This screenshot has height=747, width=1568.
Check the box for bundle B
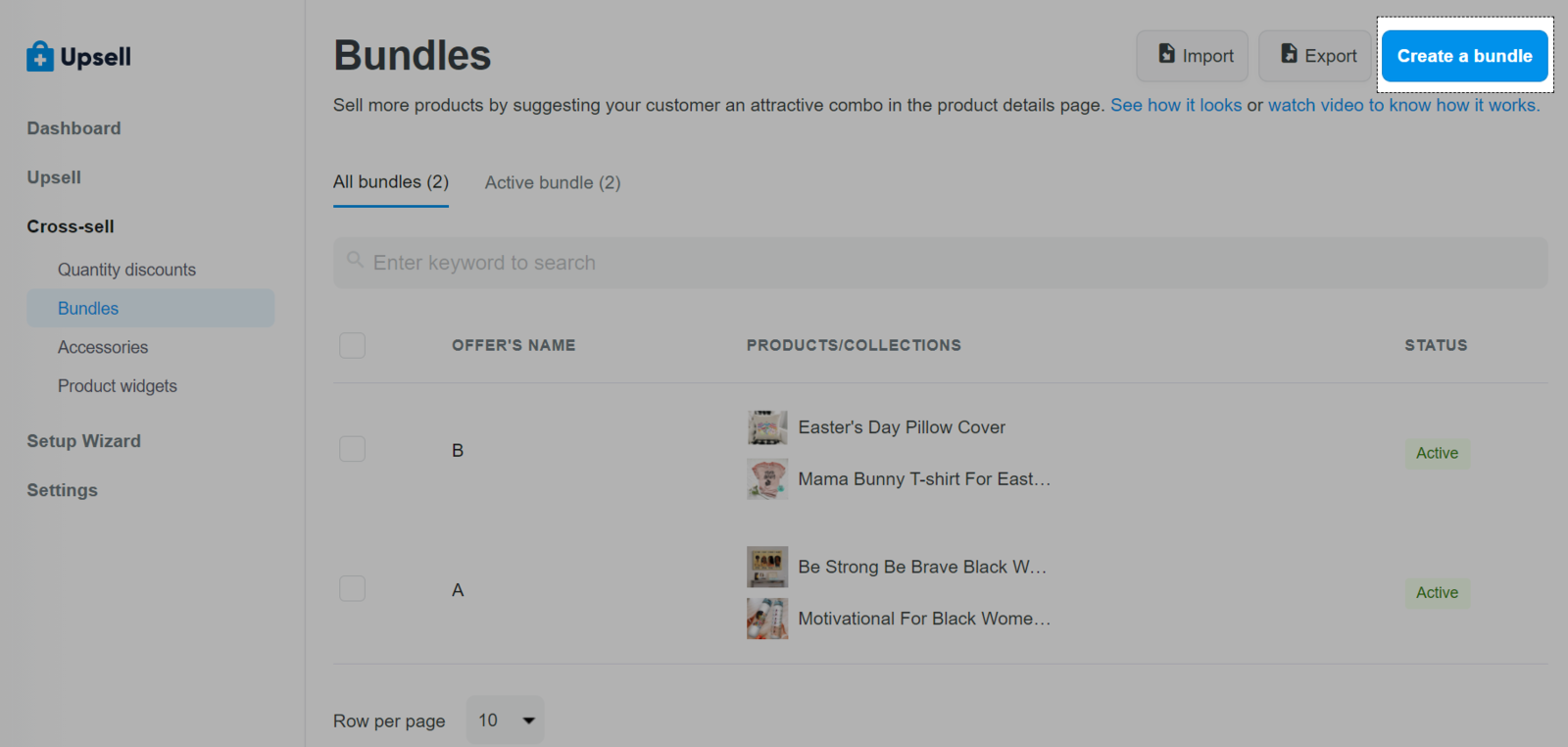click(352, 449)
